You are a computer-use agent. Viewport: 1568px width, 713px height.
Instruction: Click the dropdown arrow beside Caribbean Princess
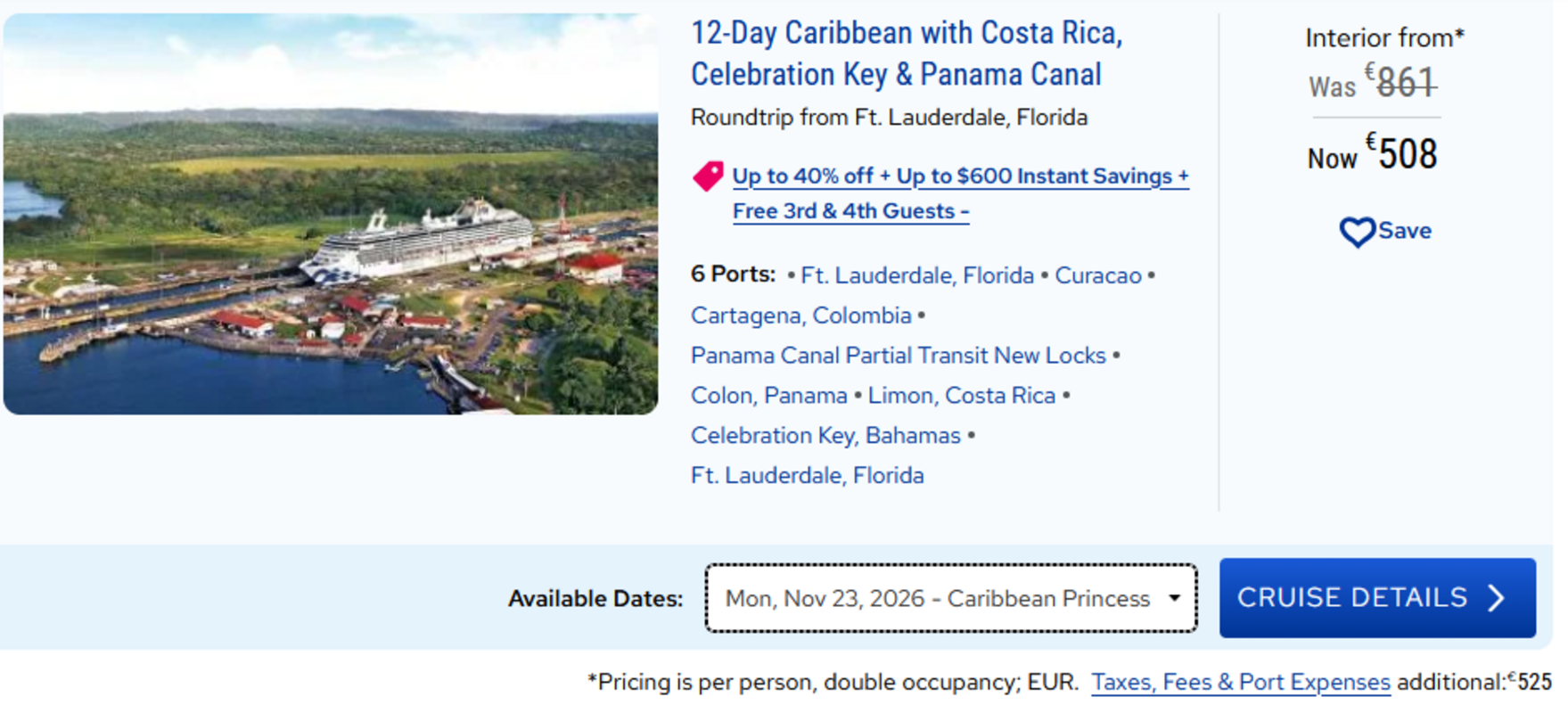coord(1174,598)
